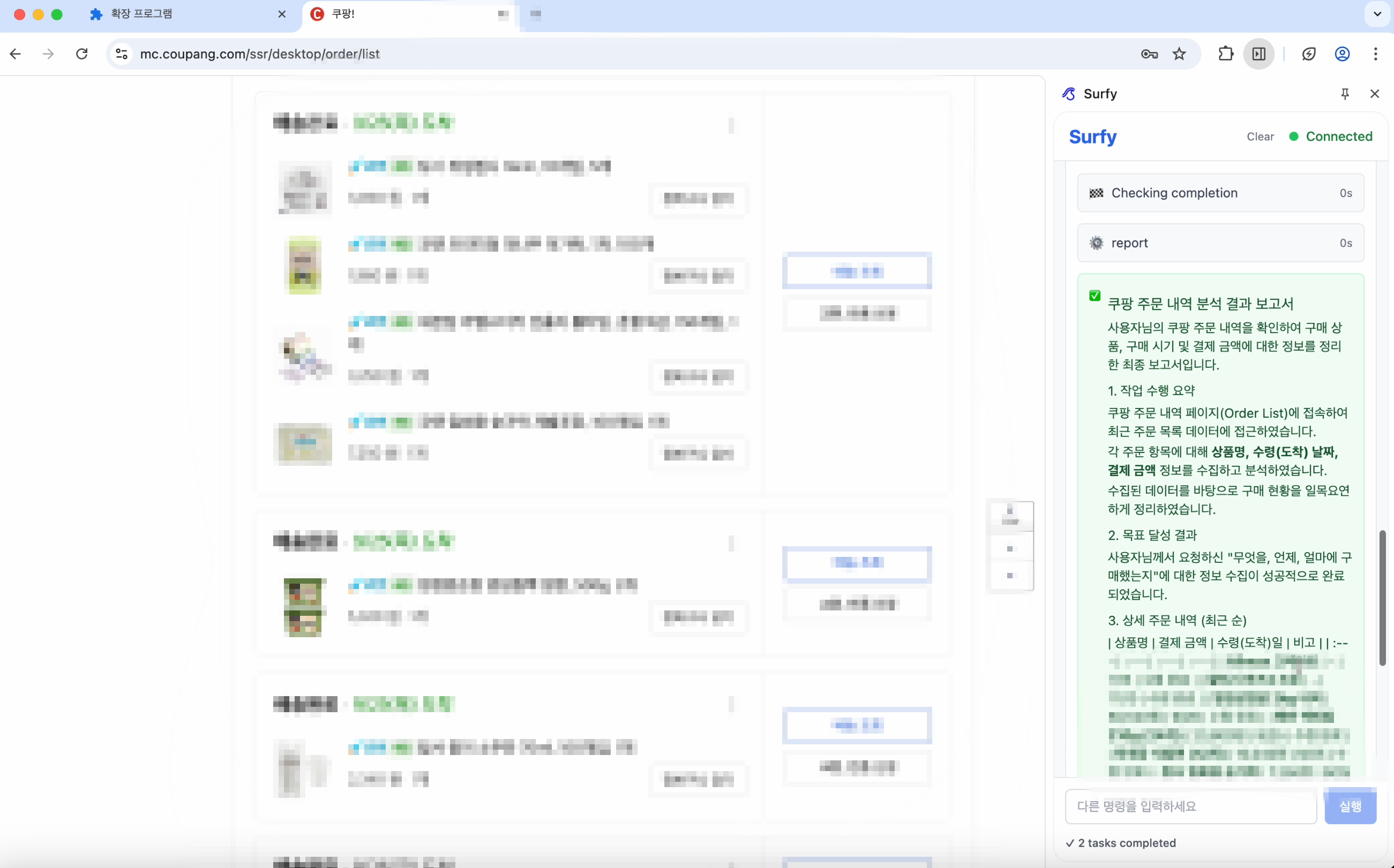
Task: Toggle the browser side panel icon
Action: click(1258, 54)
